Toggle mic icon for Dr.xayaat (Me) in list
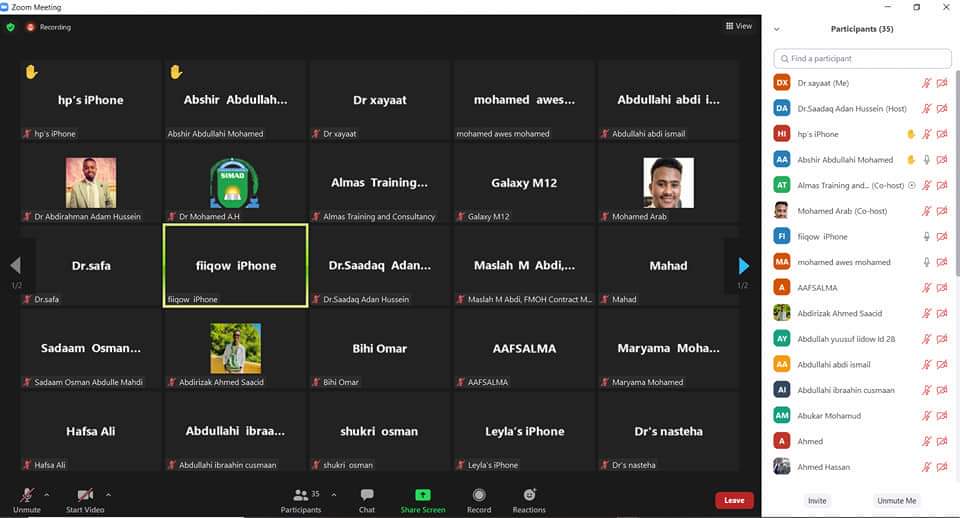The height and width of the screenshot is (518, 960). click(926, 83)
